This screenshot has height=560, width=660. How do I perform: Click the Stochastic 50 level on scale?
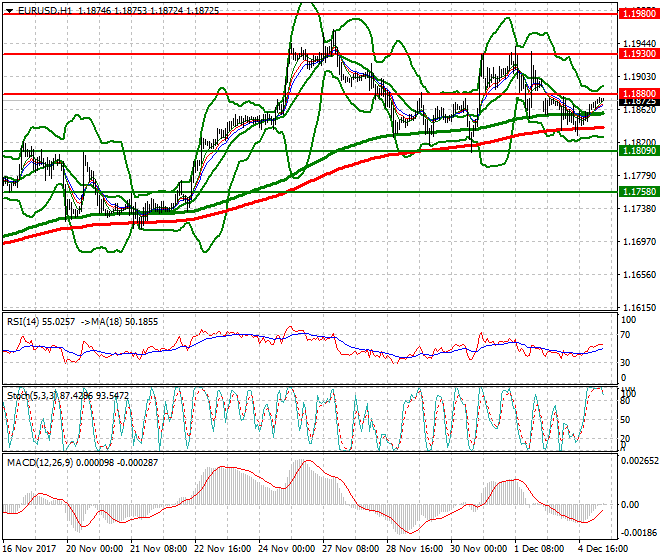coord(625,420)
